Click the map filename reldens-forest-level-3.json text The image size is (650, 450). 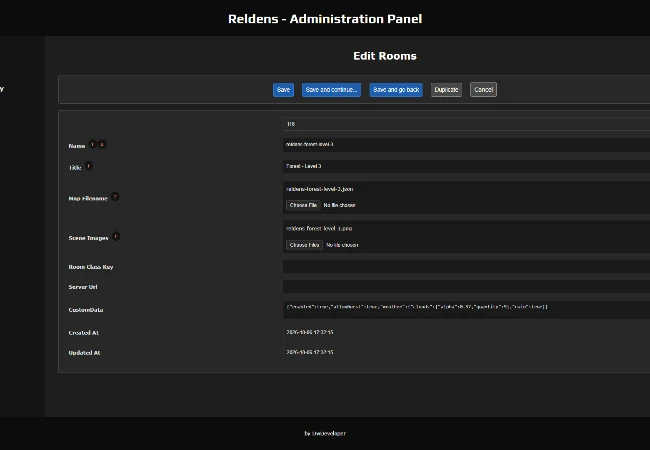point(320,189)
